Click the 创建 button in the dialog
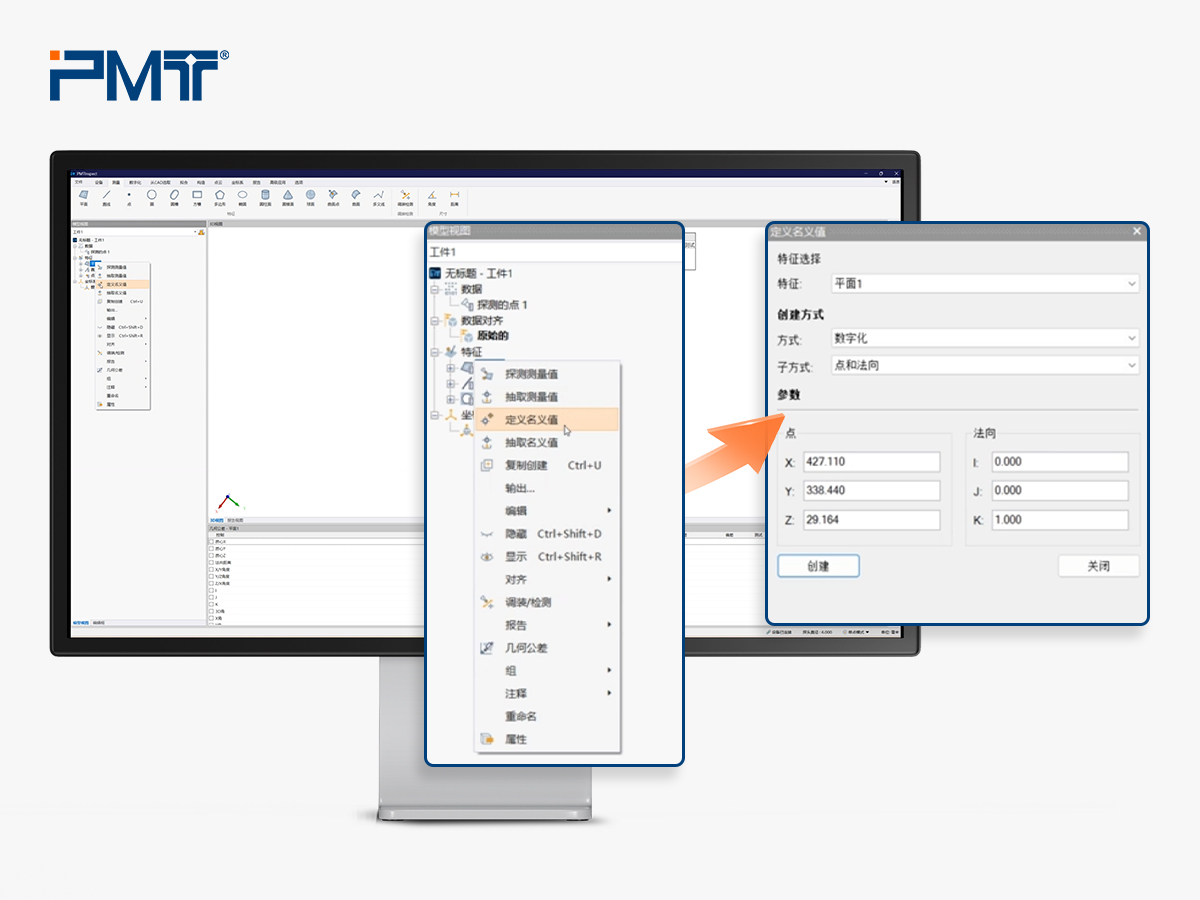The height and width of the screenshot is (900, 1200). [x=818, y=566]
